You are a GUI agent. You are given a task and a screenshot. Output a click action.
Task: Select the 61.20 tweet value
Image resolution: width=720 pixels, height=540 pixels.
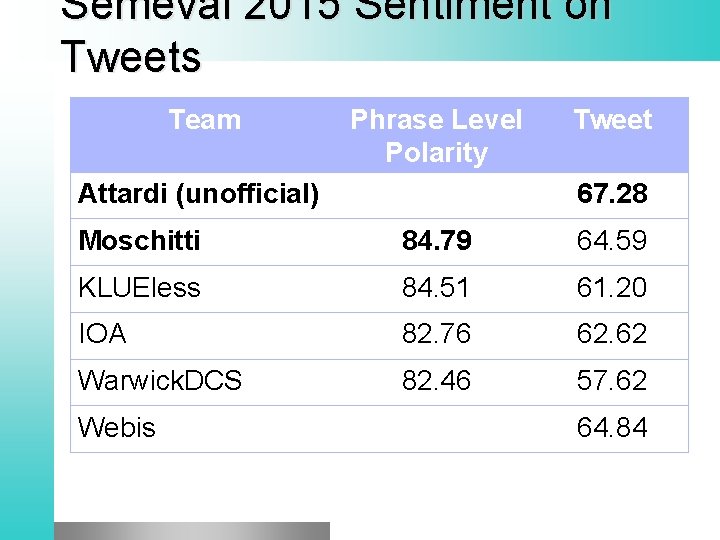pyautogui.click(x=612, y=288)
